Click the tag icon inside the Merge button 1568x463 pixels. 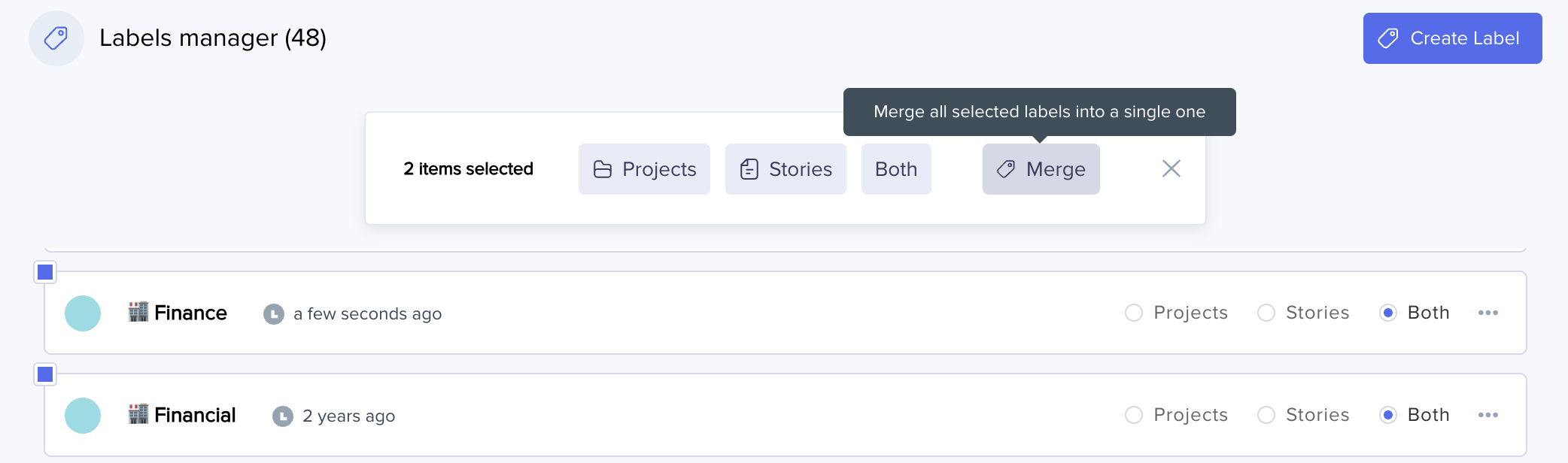[x=1006, y=168]
